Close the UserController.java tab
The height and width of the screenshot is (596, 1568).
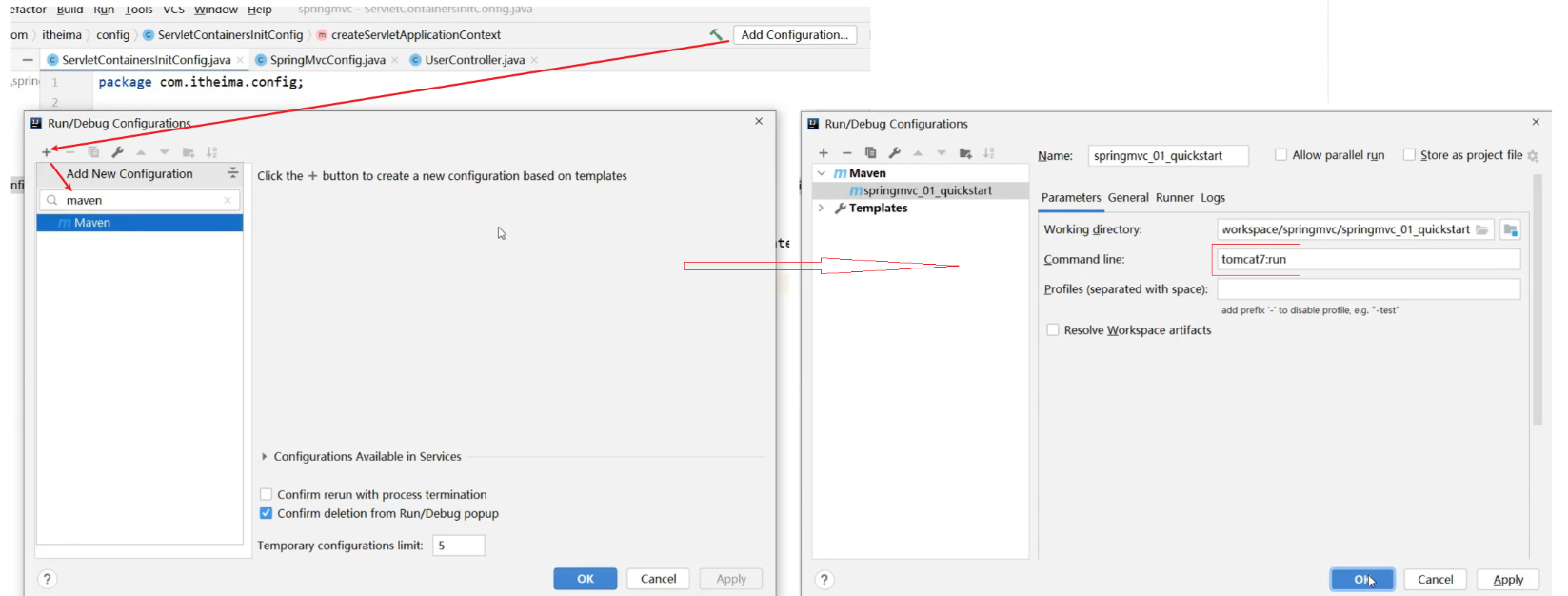click(534, 60)
